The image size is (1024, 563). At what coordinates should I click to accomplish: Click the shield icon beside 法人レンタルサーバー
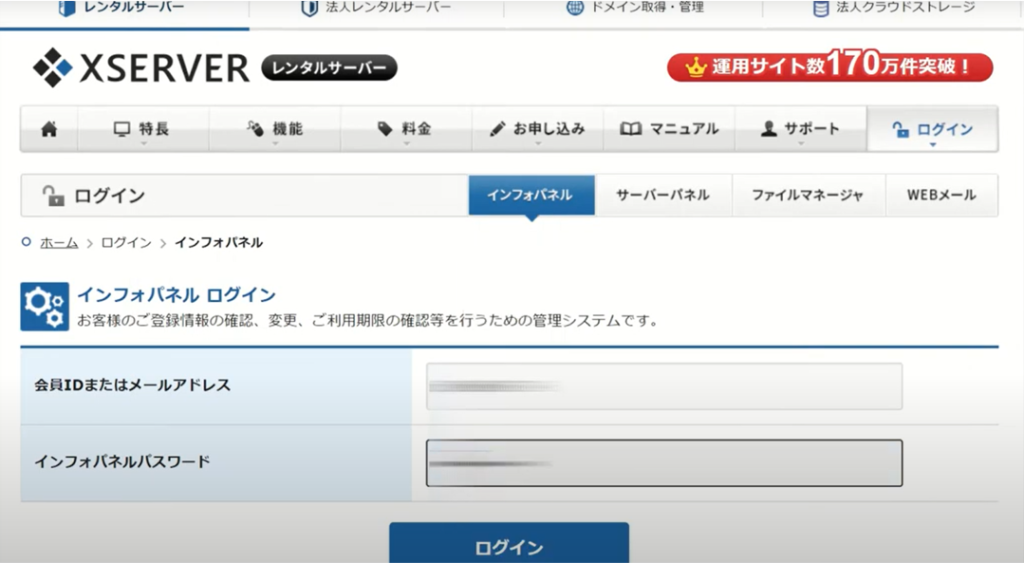point(310,8)
